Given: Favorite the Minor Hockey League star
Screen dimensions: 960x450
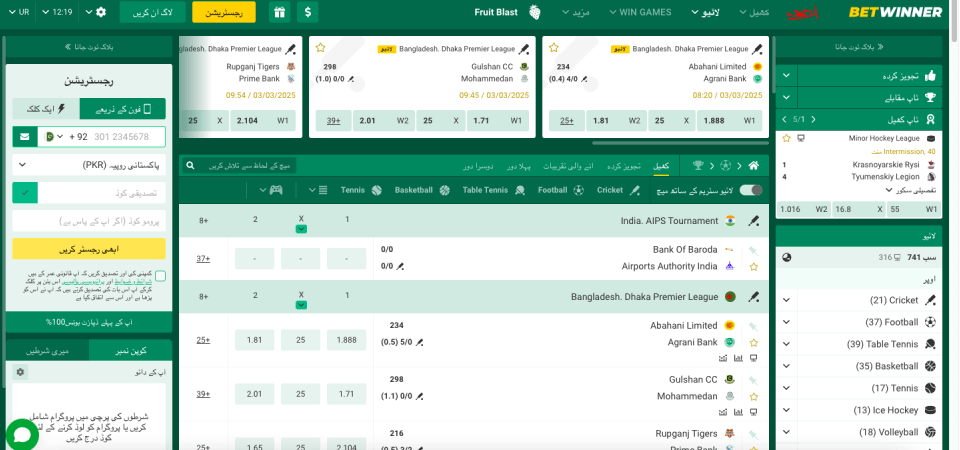Looking at the screenshot, I should [786, 139].
